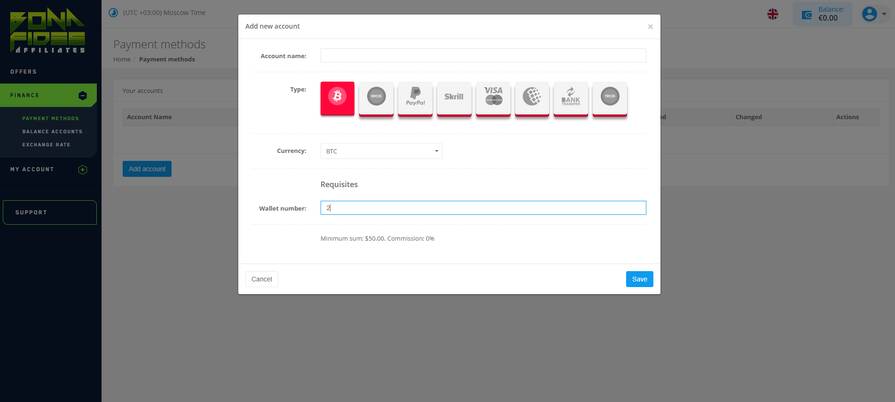Close the Add new account dialog
Viewport: 895px width, 402px height.
(x=650, y=27)
